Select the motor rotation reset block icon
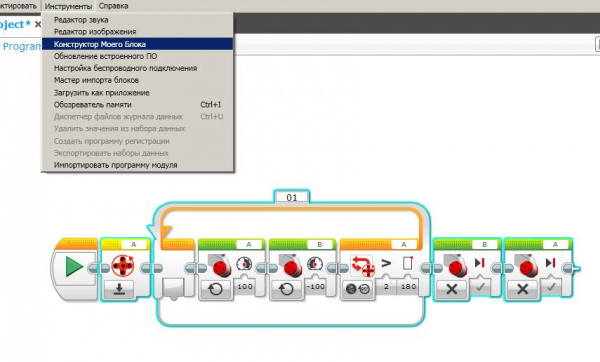Screen dimensions: 600x362 [123, 265]
